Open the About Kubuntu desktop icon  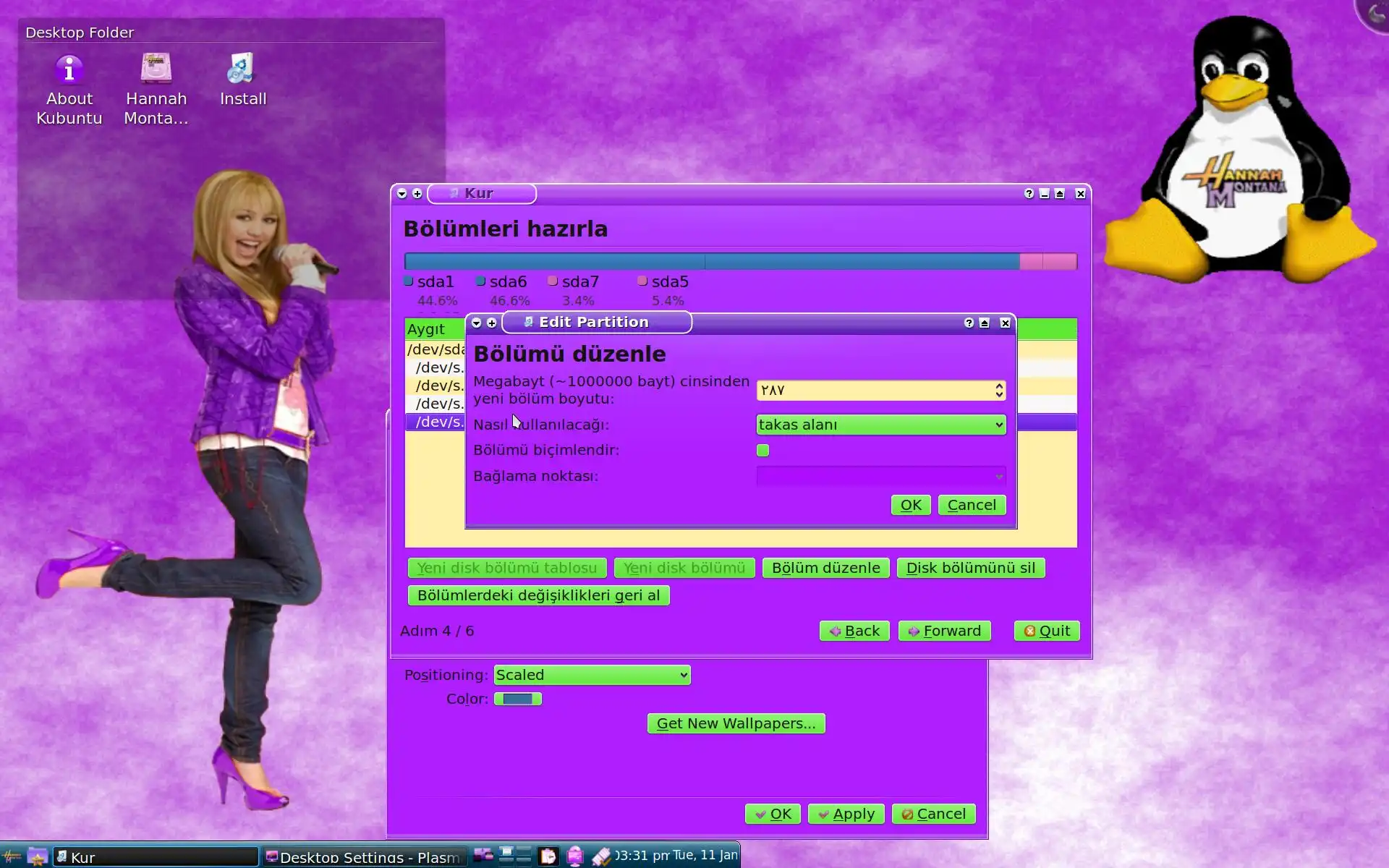(69, 70)
